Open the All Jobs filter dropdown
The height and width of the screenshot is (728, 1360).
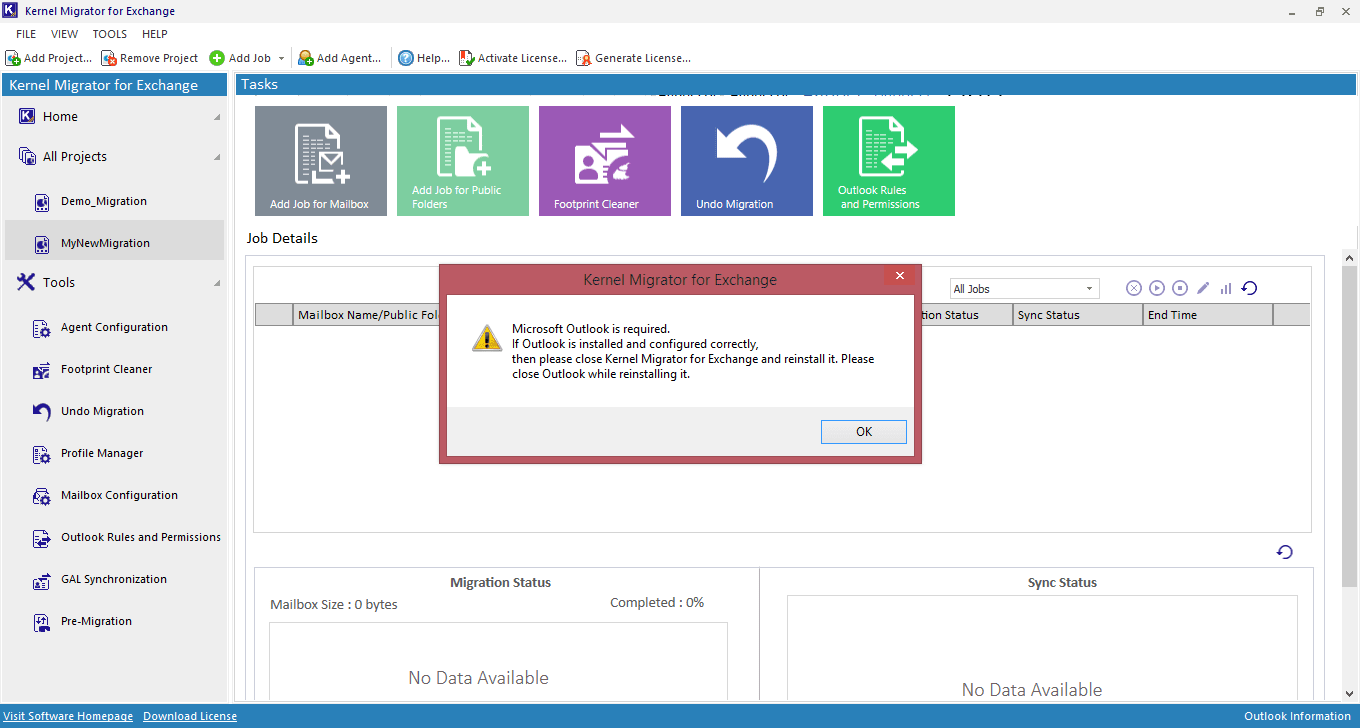(x=1024, y=289)
